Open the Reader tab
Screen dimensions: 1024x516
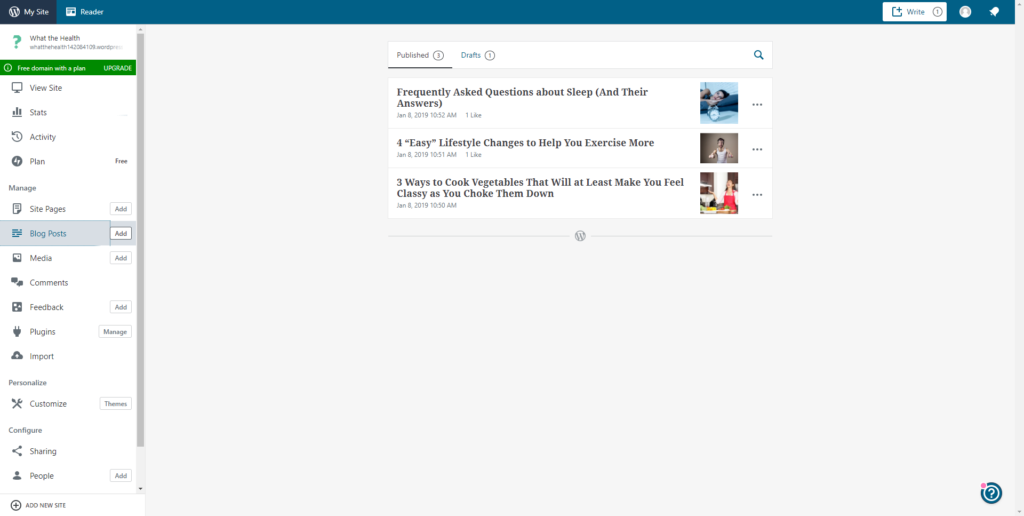click(85, 12)
